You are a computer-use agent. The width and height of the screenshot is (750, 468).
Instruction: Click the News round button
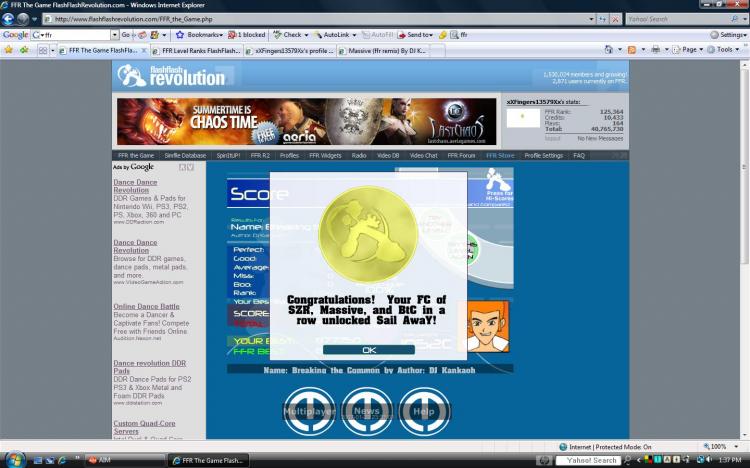click(x=366, y=412)
